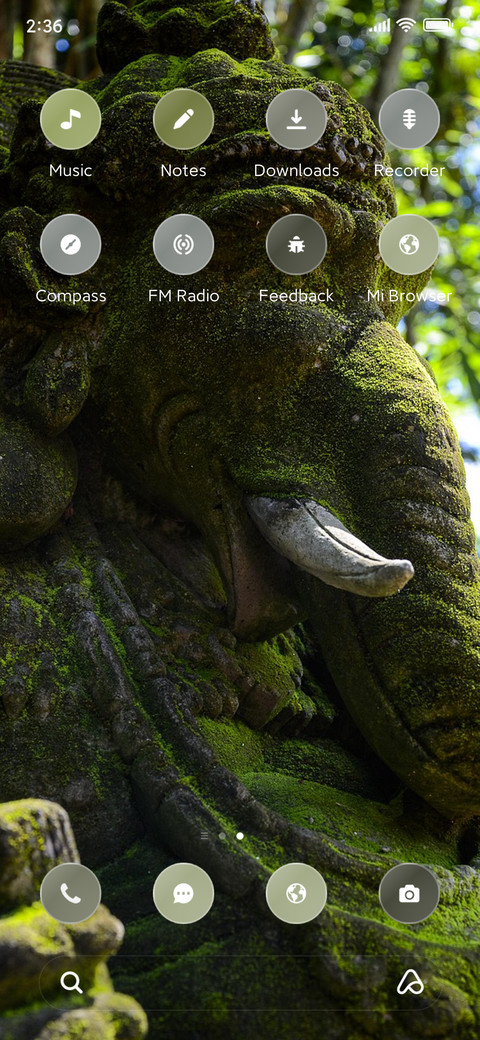This screenshot has height=1040, width=480.
Task: Switch to the previous home page dot
Action: pos(222,836)
